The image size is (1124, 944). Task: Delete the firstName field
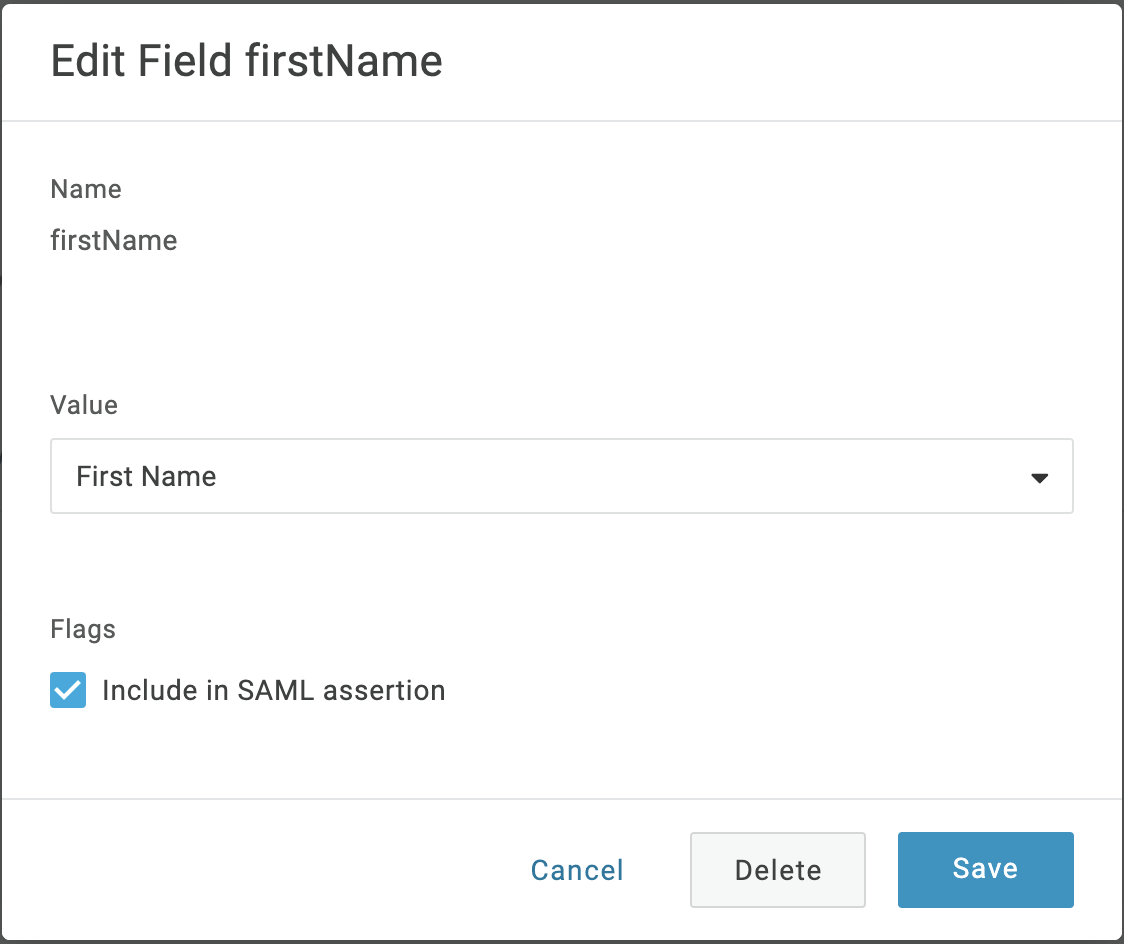tap(777, 869)
